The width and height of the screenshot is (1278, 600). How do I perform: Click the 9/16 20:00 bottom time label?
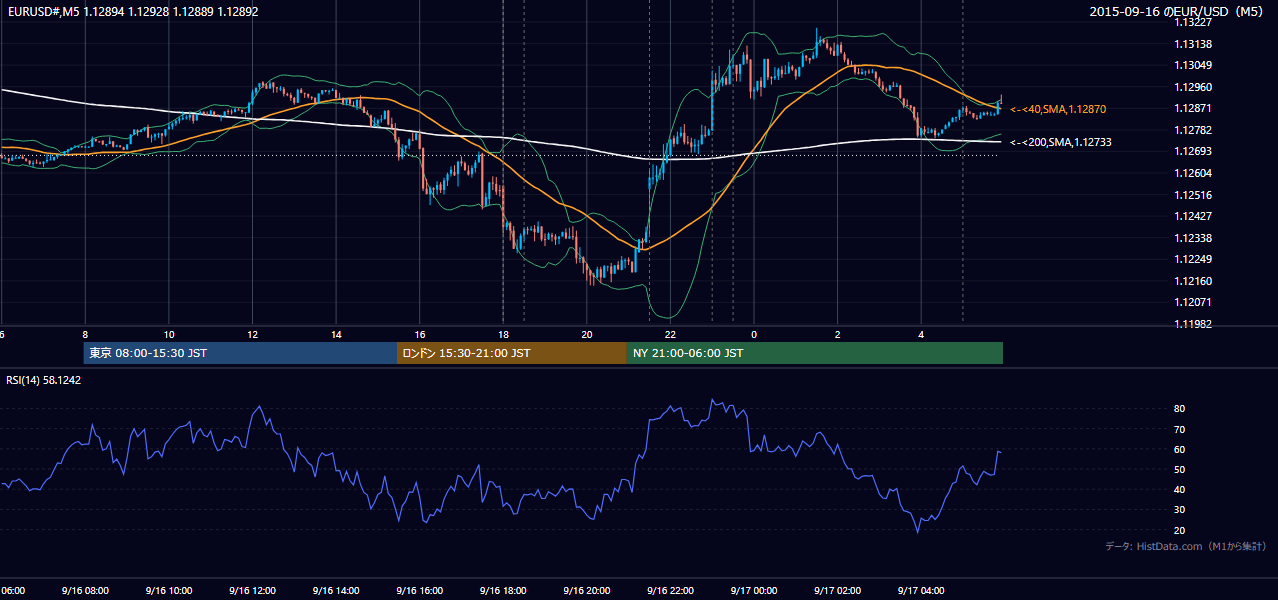(x=586, y=590)
